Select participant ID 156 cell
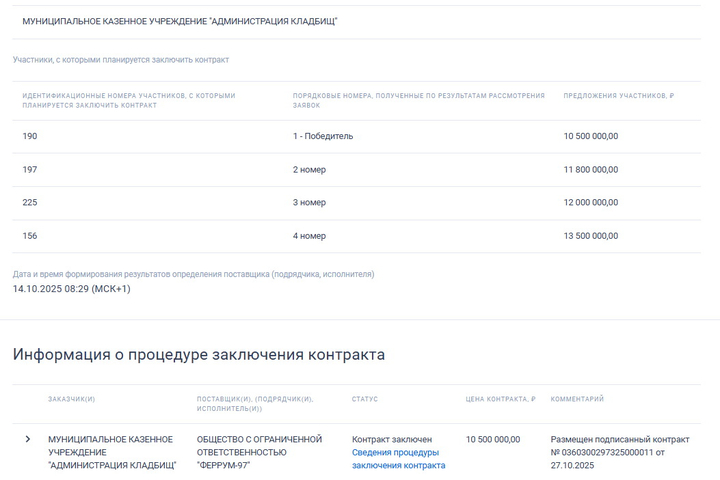Screen dimensions: 720x480 click(x=30, y=237)
